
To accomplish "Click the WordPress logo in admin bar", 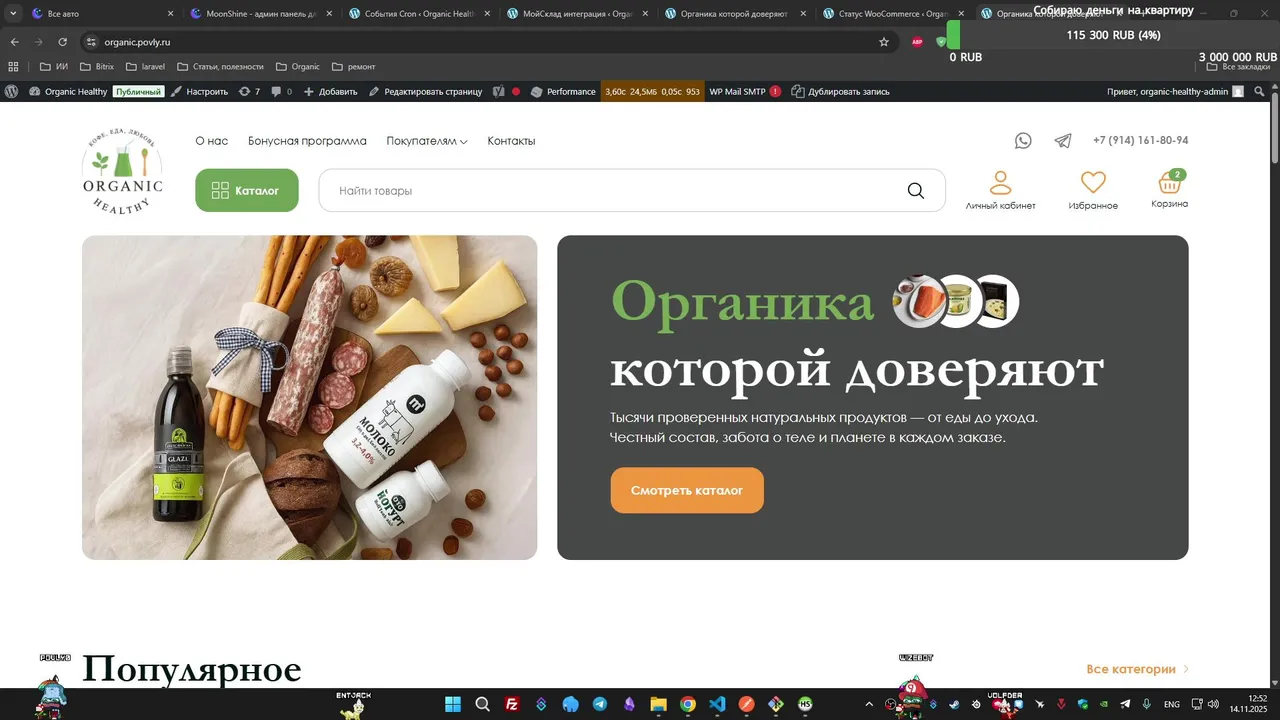I will [12, 91].
